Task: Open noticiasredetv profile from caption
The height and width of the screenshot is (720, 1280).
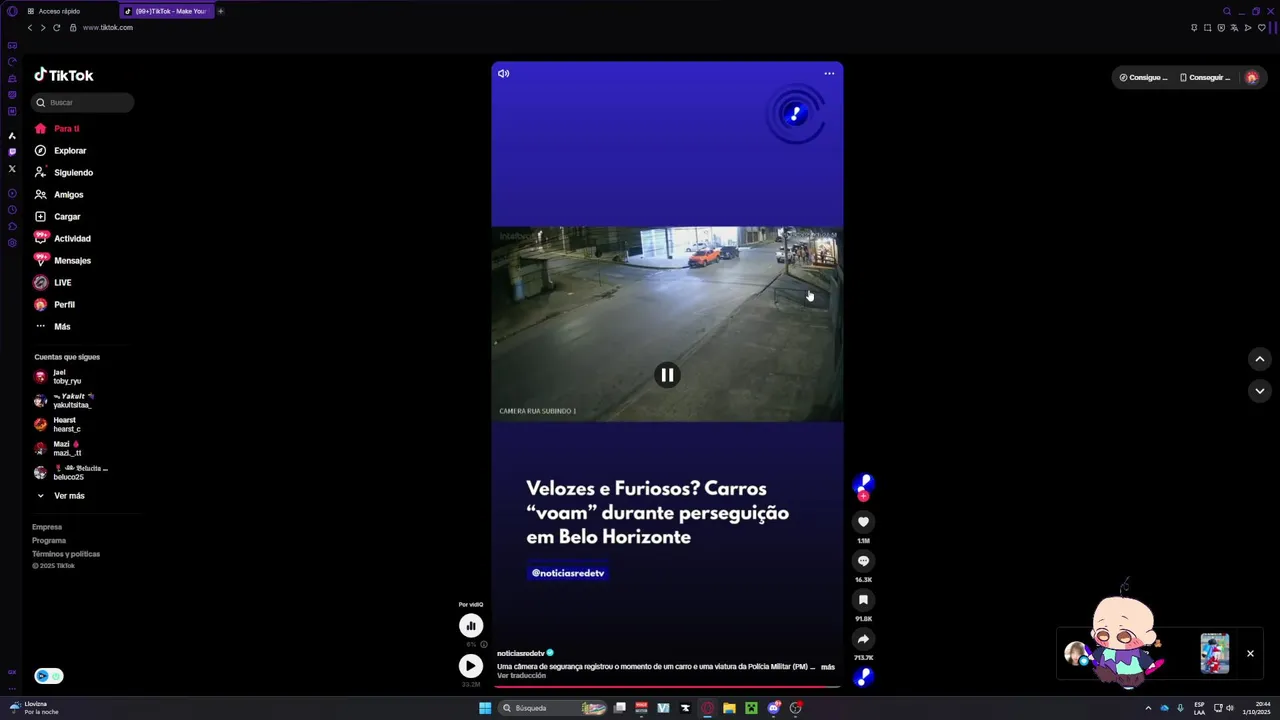Action: 521,653
